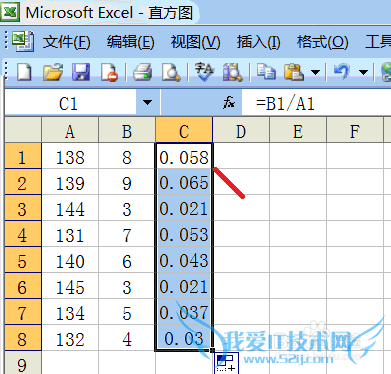Click cell C7 showing 0.037

[x=184, y=312]
